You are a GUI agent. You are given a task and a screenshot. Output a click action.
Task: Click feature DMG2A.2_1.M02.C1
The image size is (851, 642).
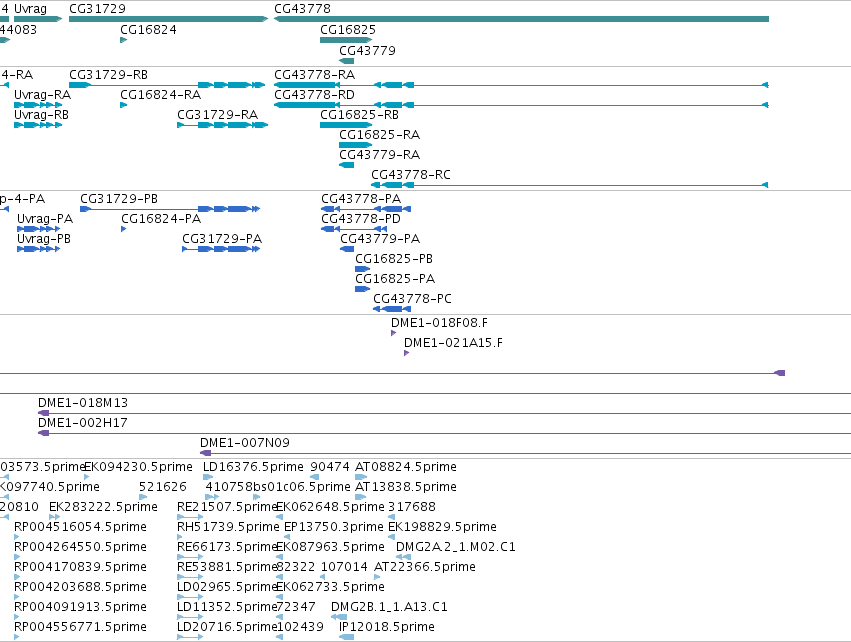[403, 557]
